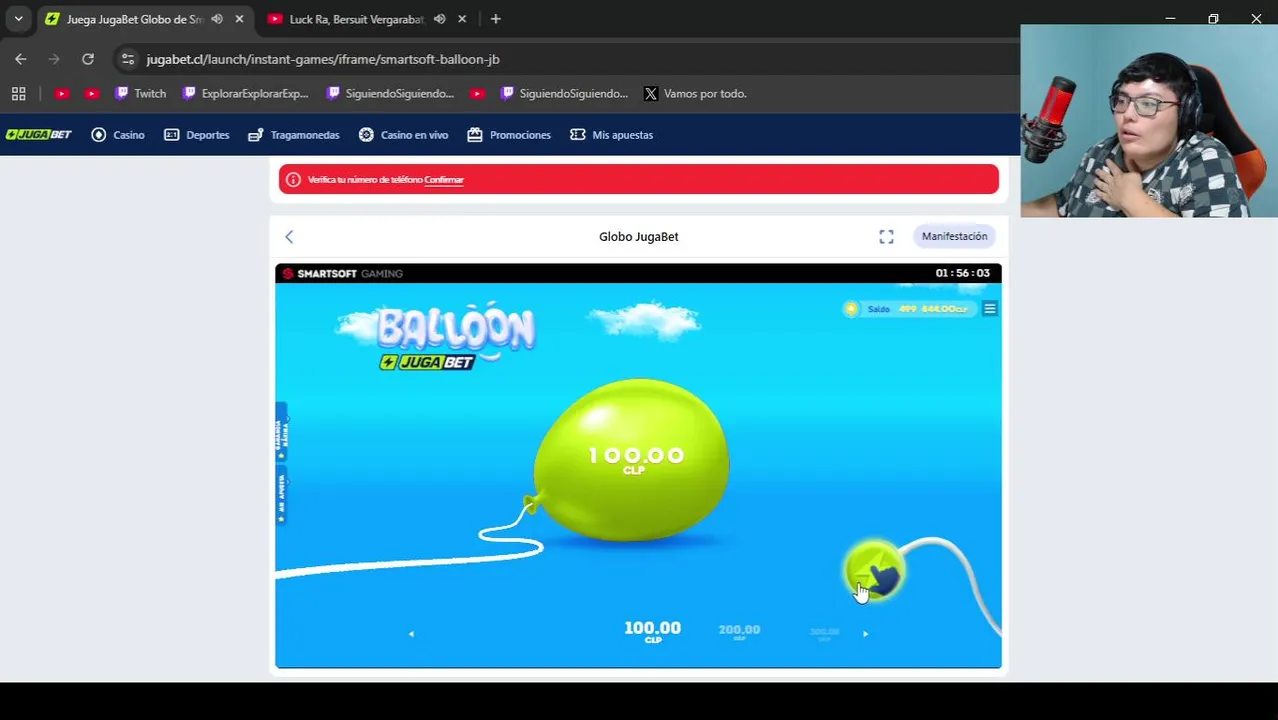Mute the JugaBet tab audio
The width and height of the screenshot is (1278, 720).
pyautogui.click(x=217, y=19)
